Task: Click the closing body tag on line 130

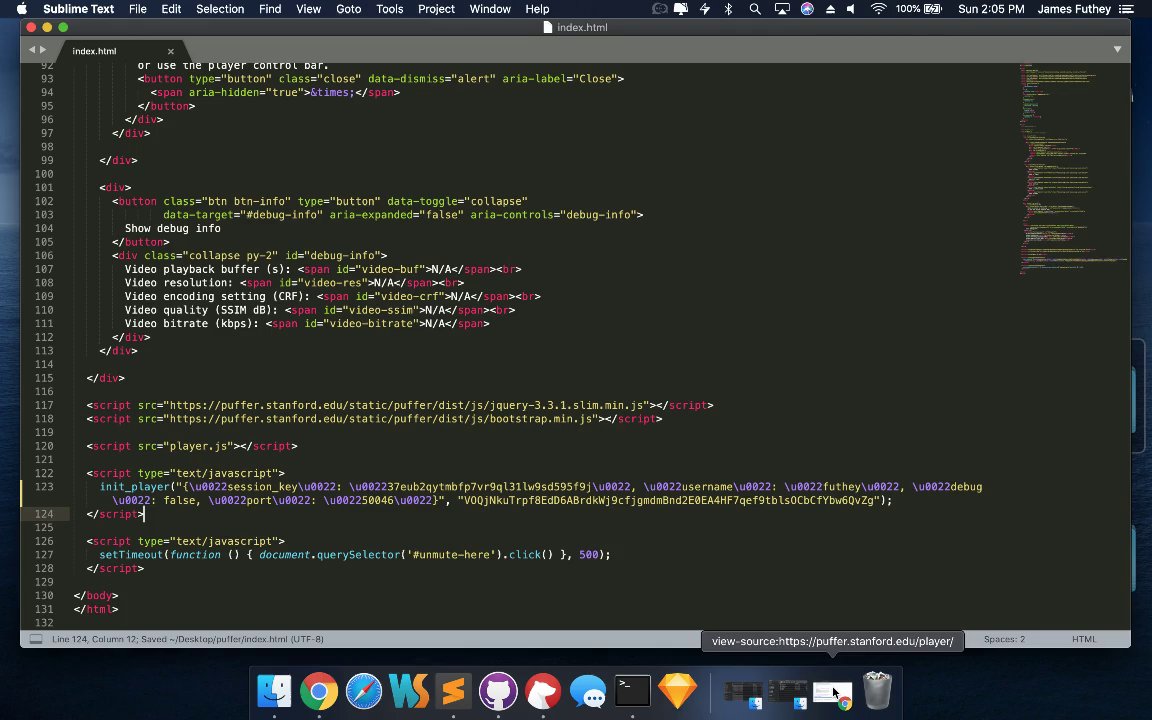Action: 96,596
